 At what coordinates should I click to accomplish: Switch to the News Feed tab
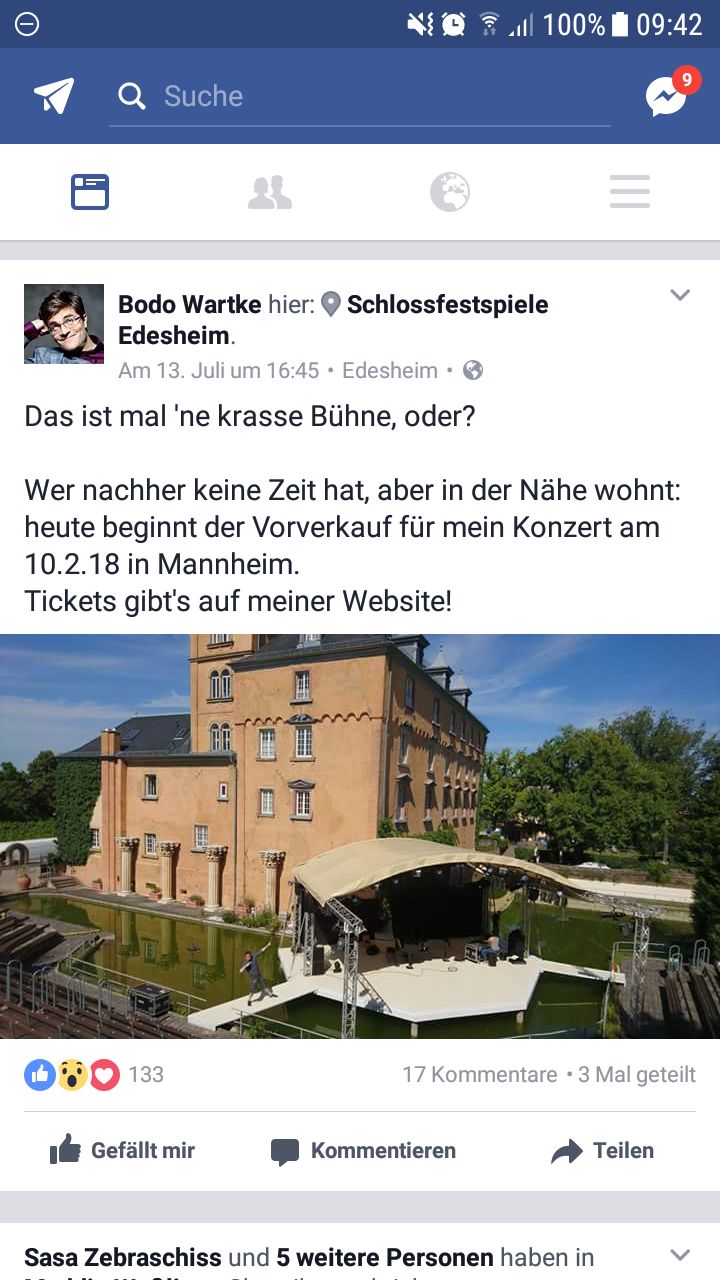coord(90,192)
